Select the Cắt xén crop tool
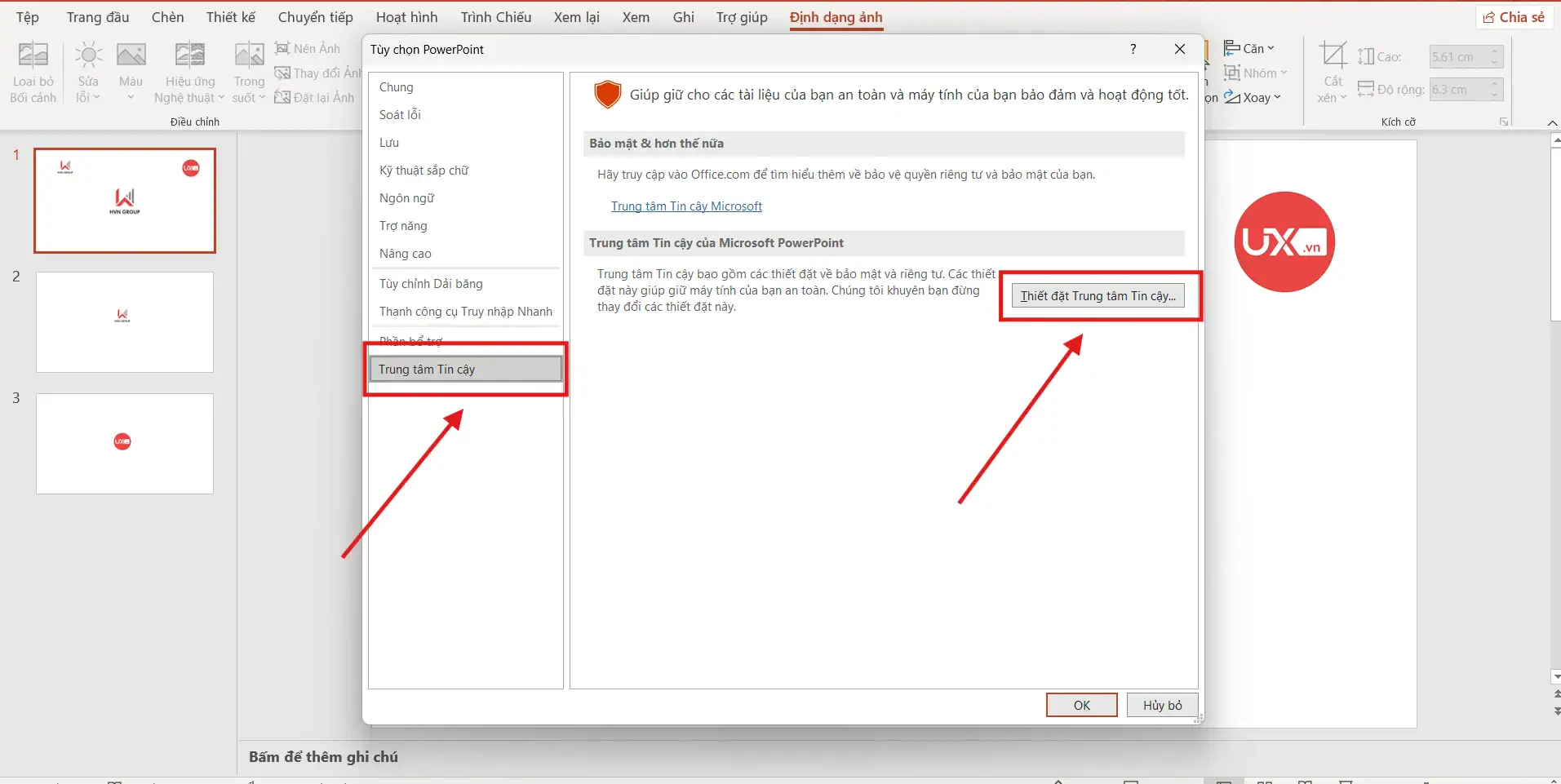The height and width of the screenshot is (784, 1561). (x=1333, y=56)
